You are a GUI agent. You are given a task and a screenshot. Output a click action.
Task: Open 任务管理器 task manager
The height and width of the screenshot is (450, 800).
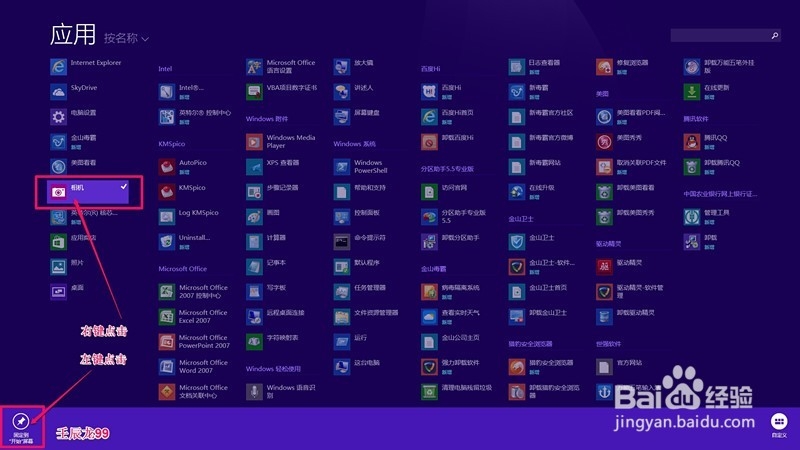[360, 291]
